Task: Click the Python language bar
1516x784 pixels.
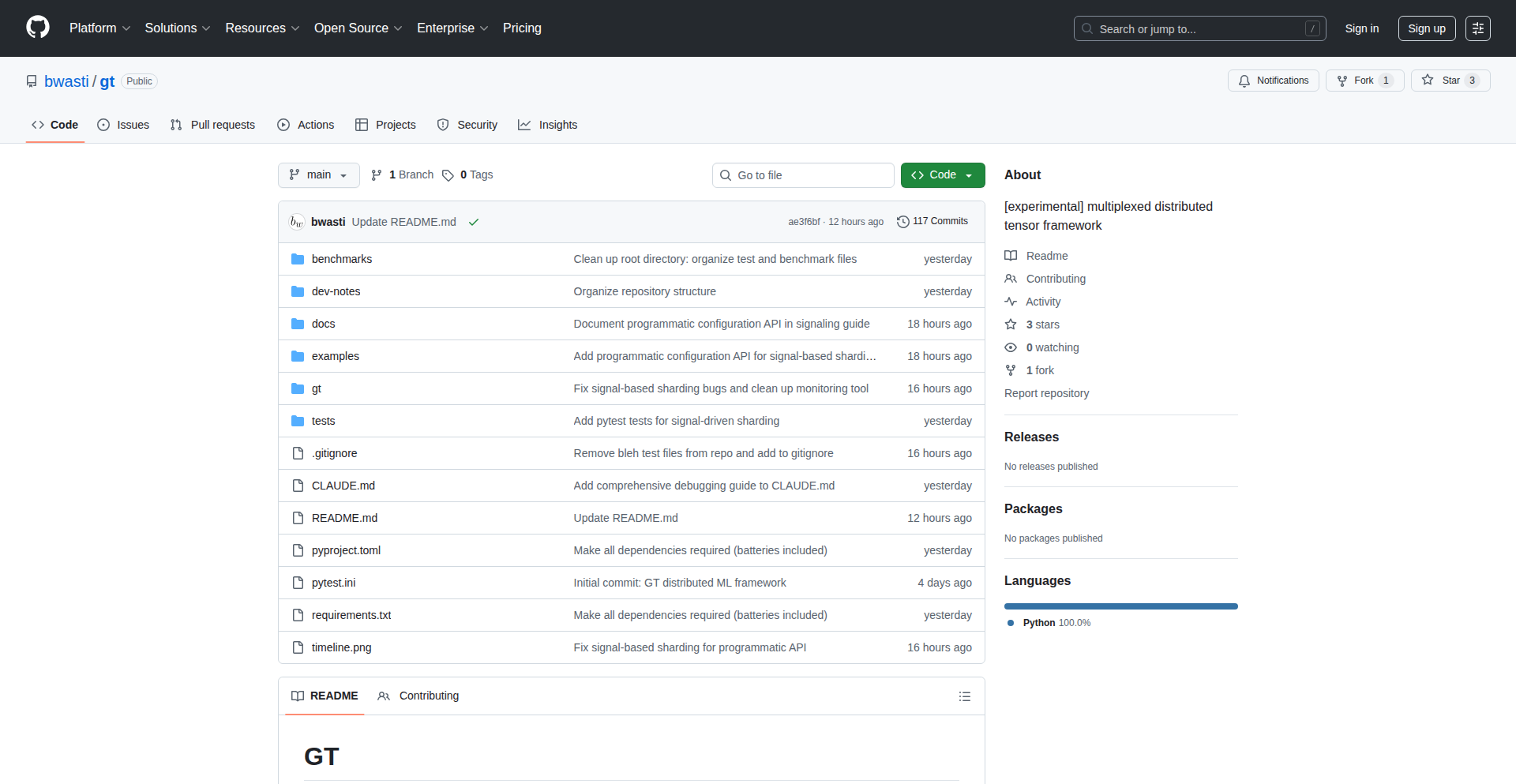Action: pyautogui.click(x=1120, y=606)
